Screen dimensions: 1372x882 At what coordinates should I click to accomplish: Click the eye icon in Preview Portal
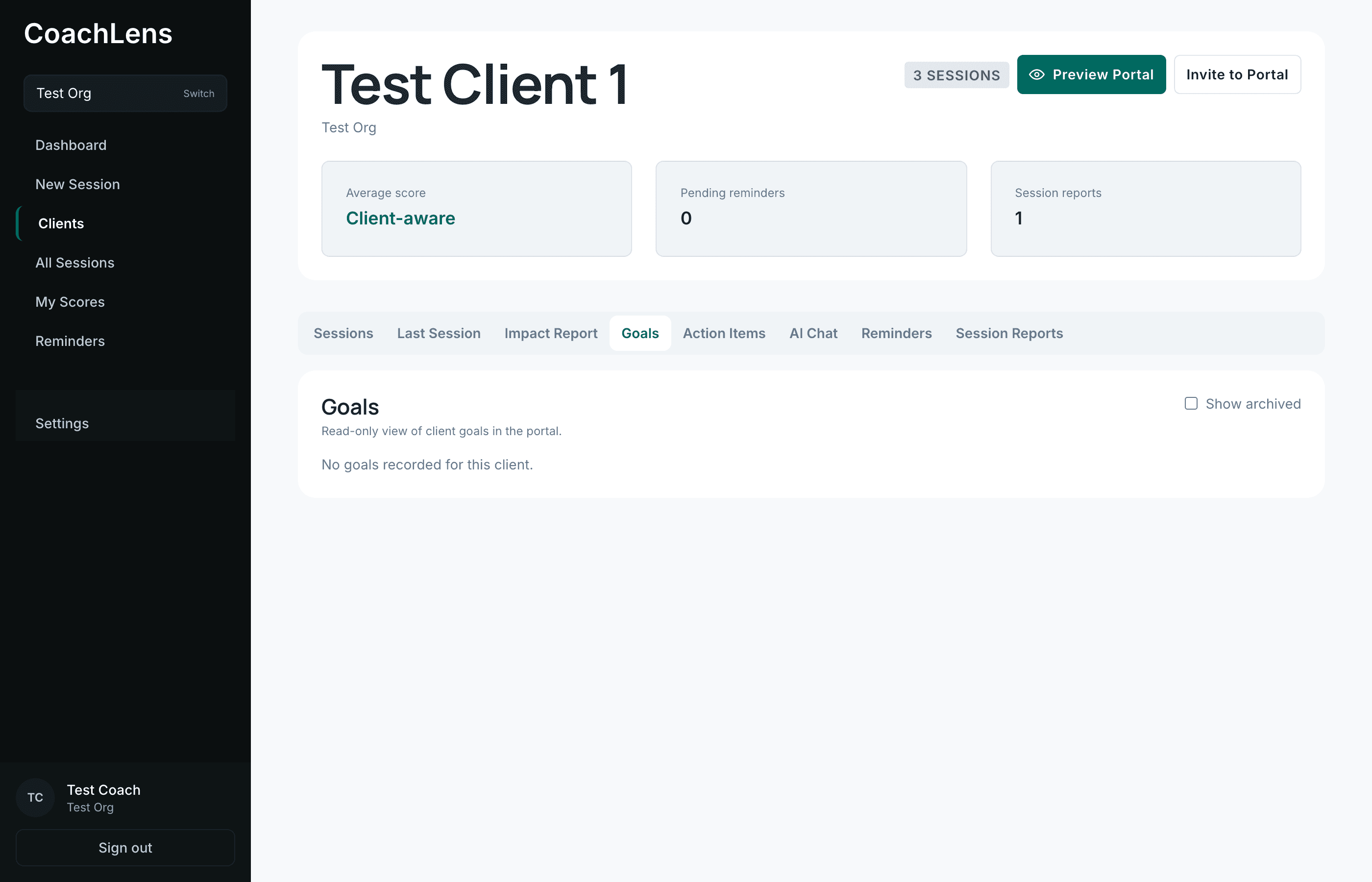(1036, 74)
